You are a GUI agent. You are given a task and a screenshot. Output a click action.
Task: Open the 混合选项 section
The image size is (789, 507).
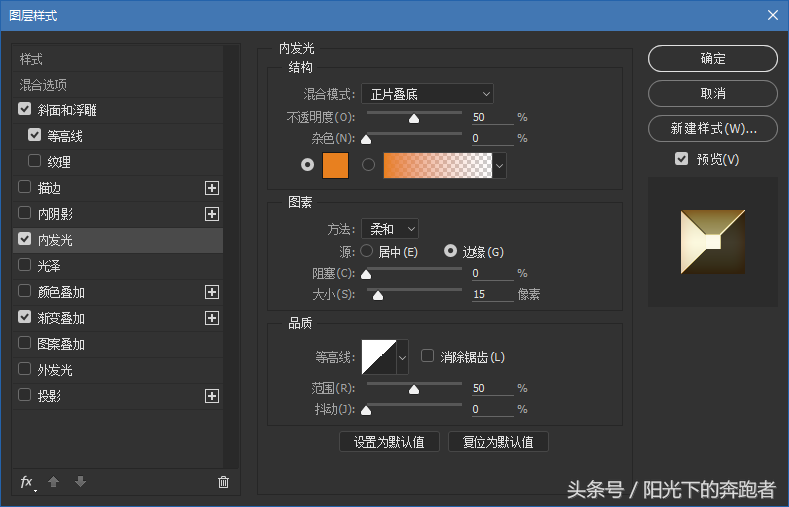118,85
